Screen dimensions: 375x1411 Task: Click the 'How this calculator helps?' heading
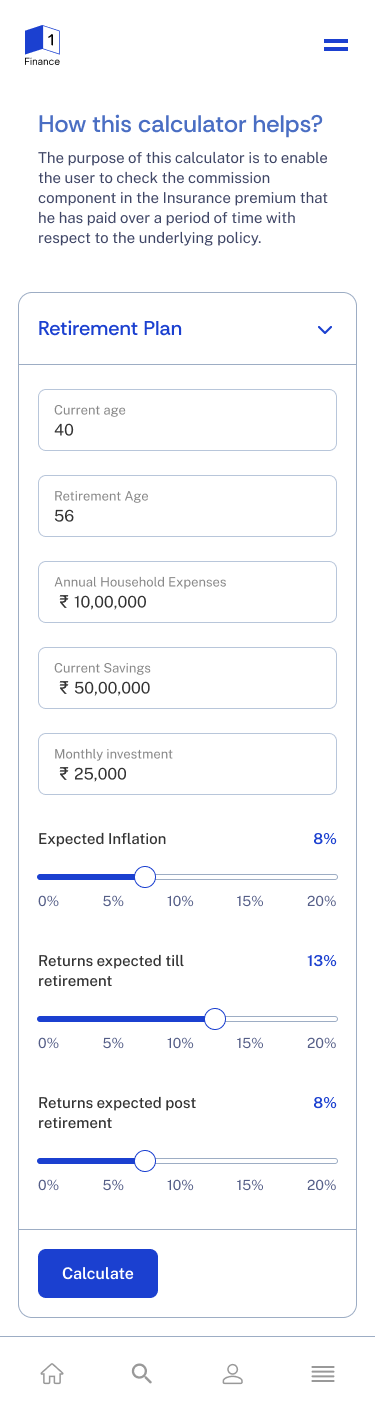tap(180, 125)
